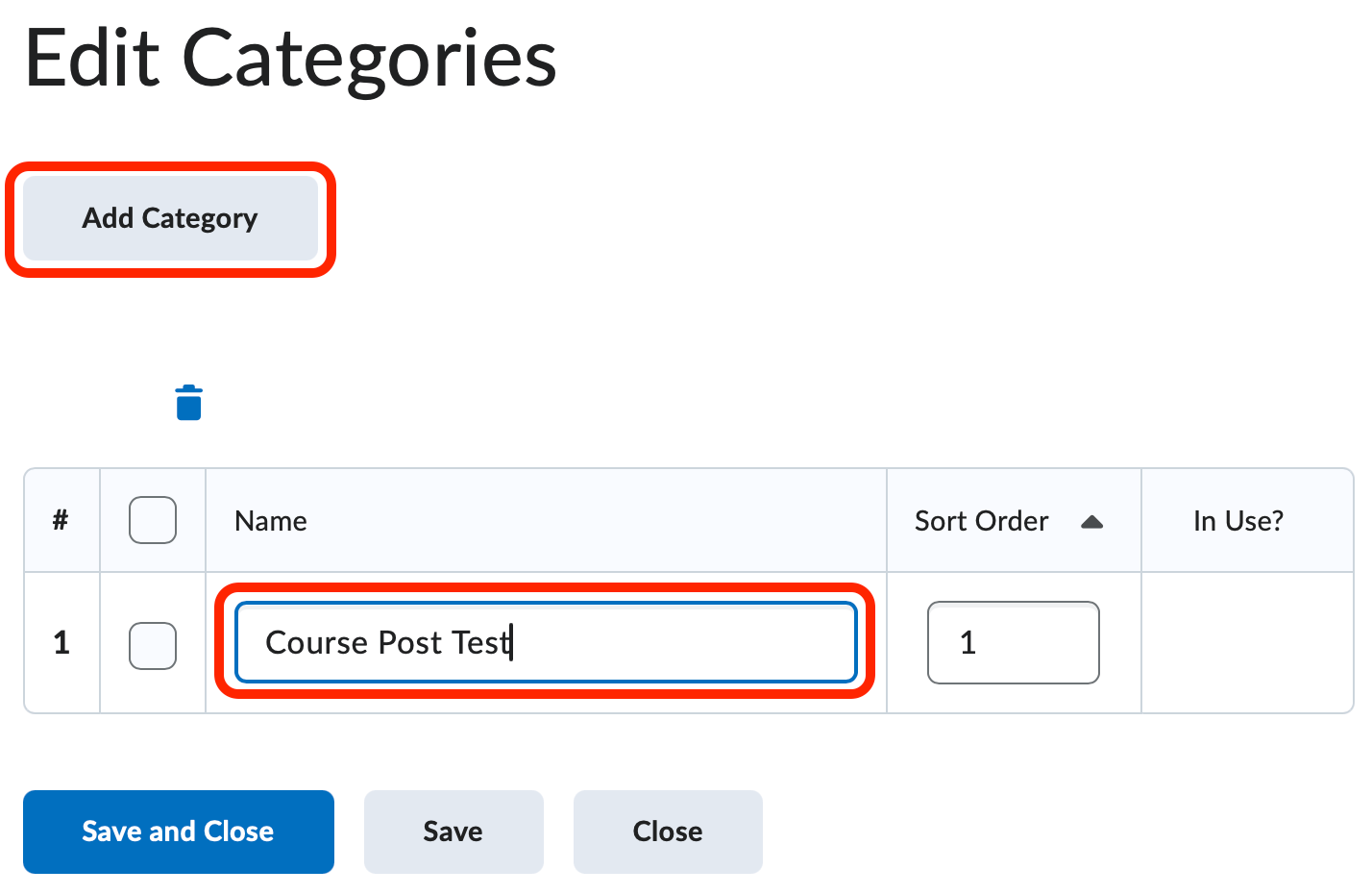This screenshot has width=1372, height=894.
Task: Click the Save button
Action: [x=453, y=831]
